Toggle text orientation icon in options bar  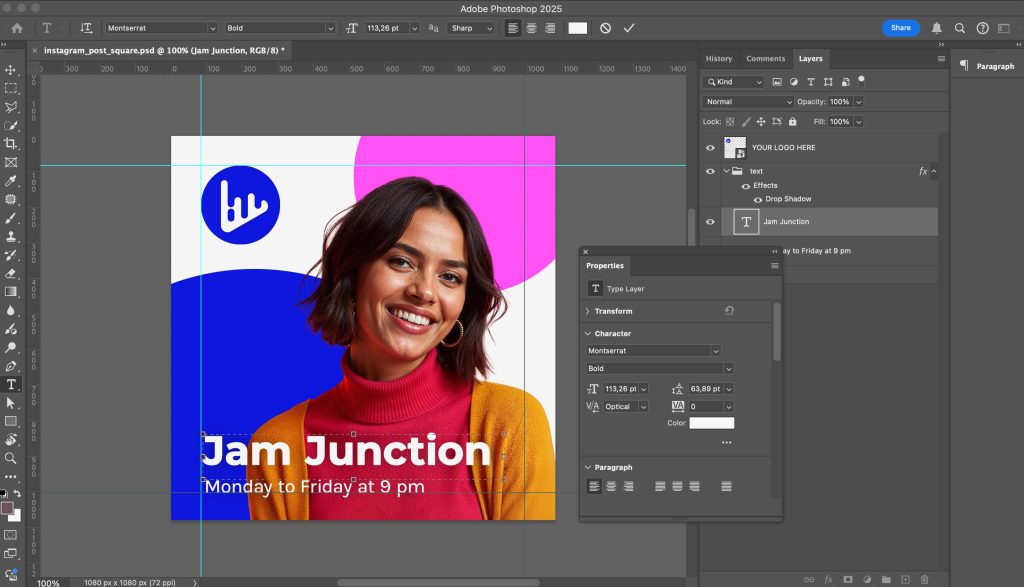pos(86,28)
